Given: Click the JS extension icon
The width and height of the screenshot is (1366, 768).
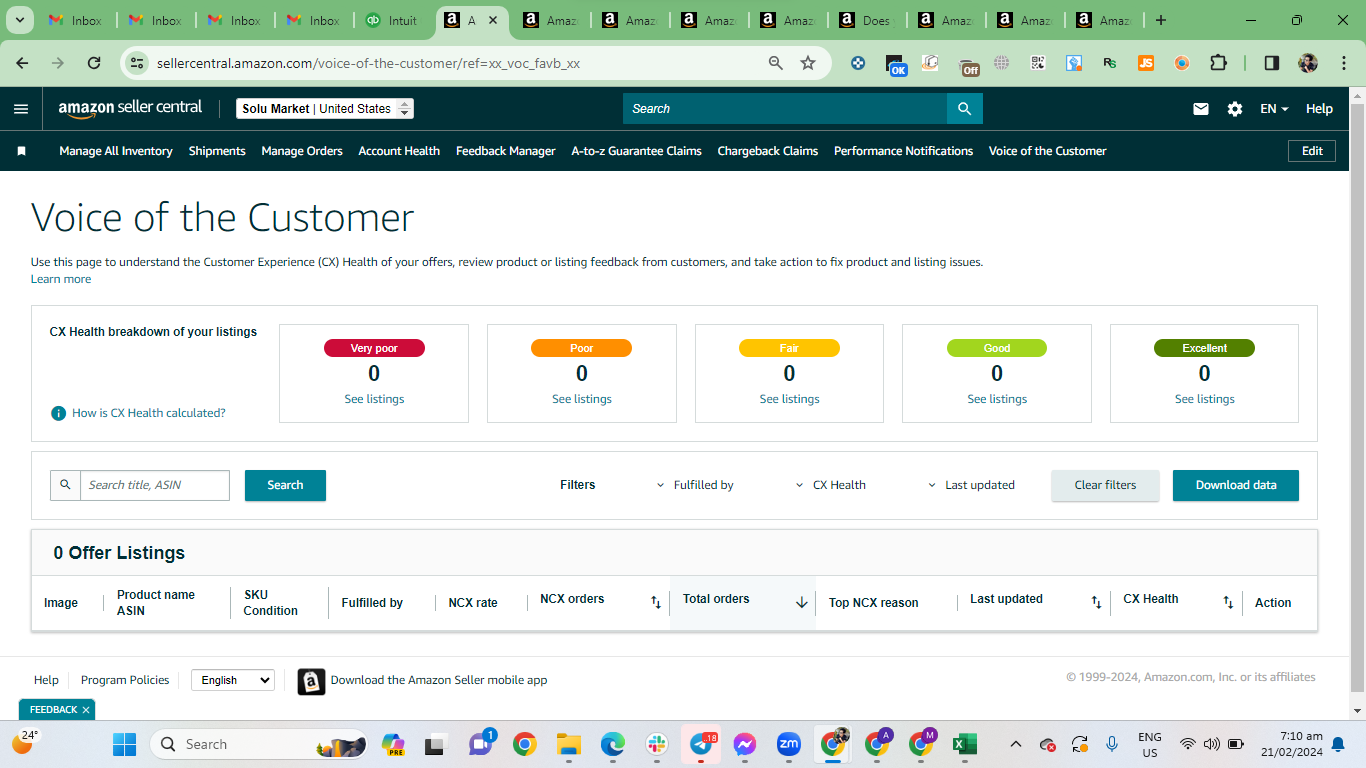Looking at the screenshot, I should 1146,63.
